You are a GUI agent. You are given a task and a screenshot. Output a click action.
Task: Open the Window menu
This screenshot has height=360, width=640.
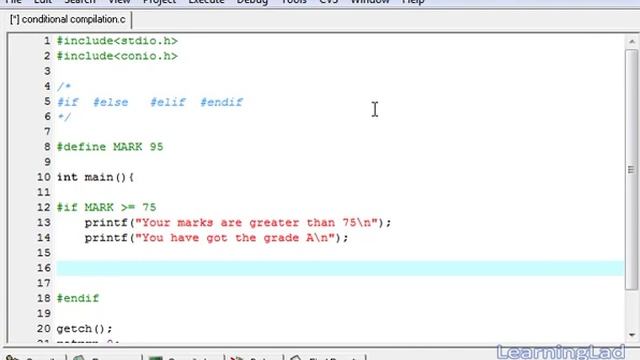pyautogui.click(x=370, y=2)
